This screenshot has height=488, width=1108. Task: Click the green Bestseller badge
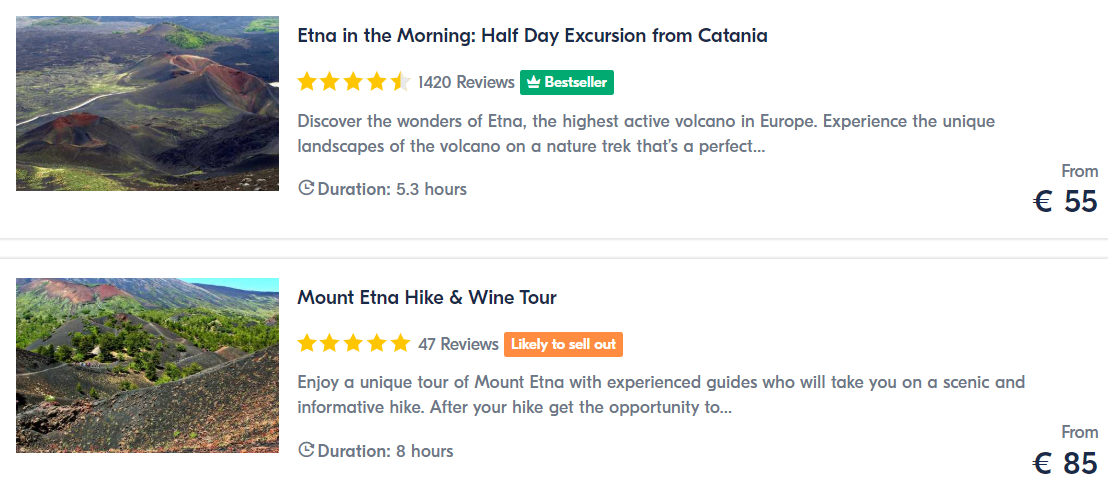(x=567, y=83)
